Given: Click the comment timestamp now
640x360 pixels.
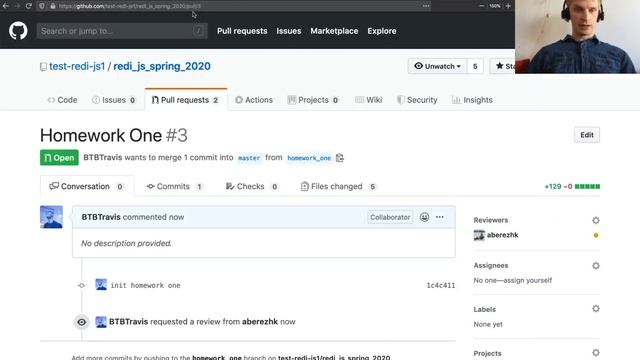Looking at the screenshot, I should coord(176,217).
